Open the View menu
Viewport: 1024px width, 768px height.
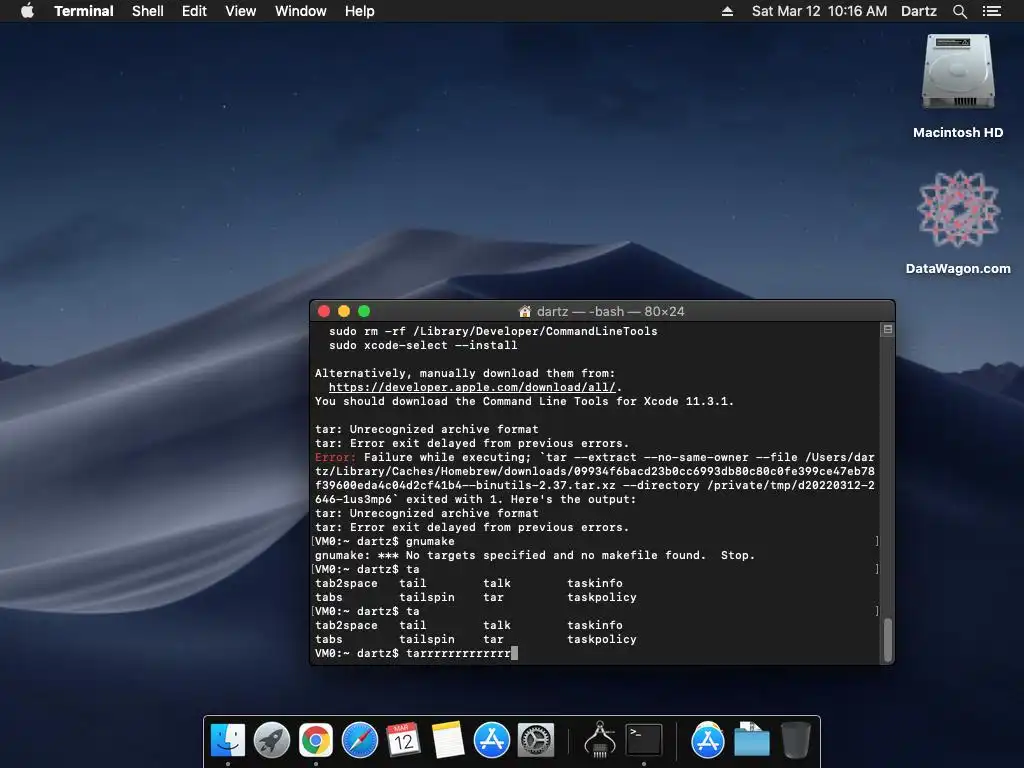[240, 11]
